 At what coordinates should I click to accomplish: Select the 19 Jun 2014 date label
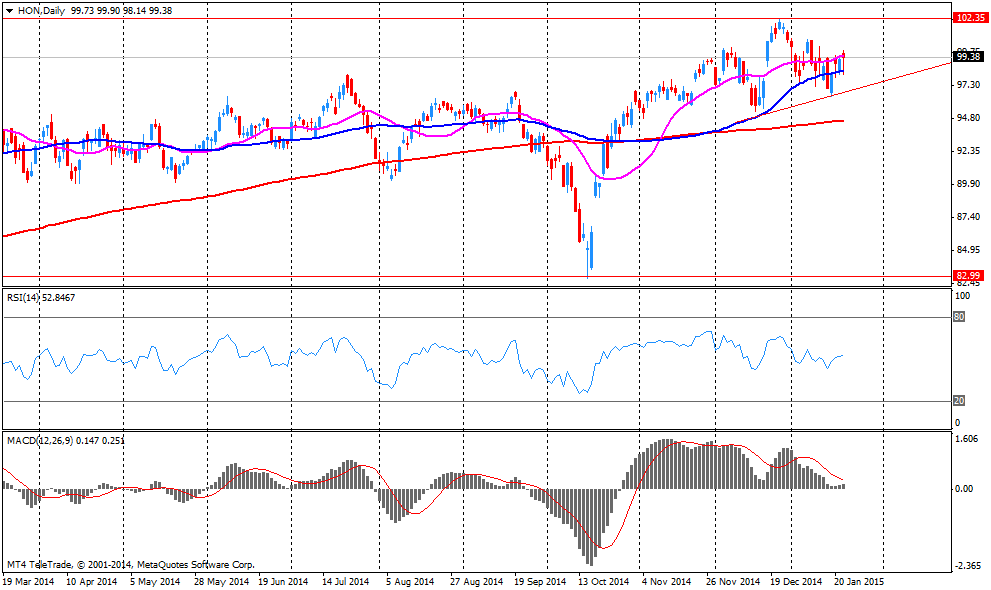[x=283, y=581]
